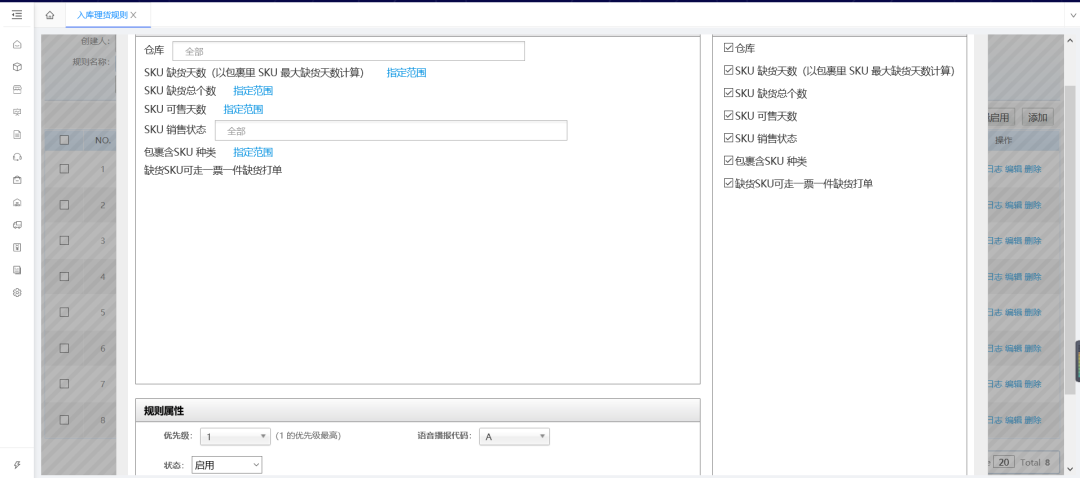Click 指定范围 link for 包裹含SKU 种类
The height and width of the screenshot is (478, 1080).
click(x=253, y=152)
